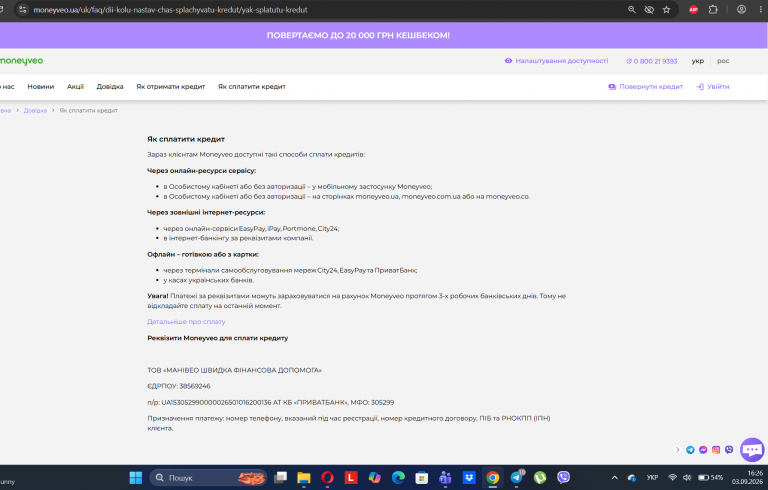This screenshot has width=768, height=490.
Task: Open the Акції menu item
Action: (x=75, y=87)
